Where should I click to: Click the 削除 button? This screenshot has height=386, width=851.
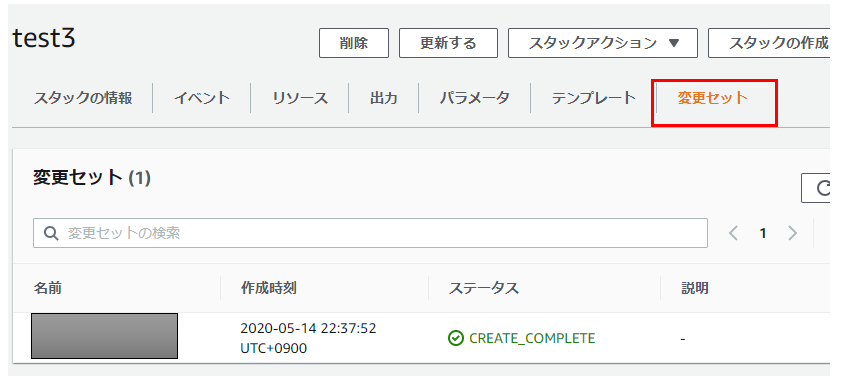(354, 43)
